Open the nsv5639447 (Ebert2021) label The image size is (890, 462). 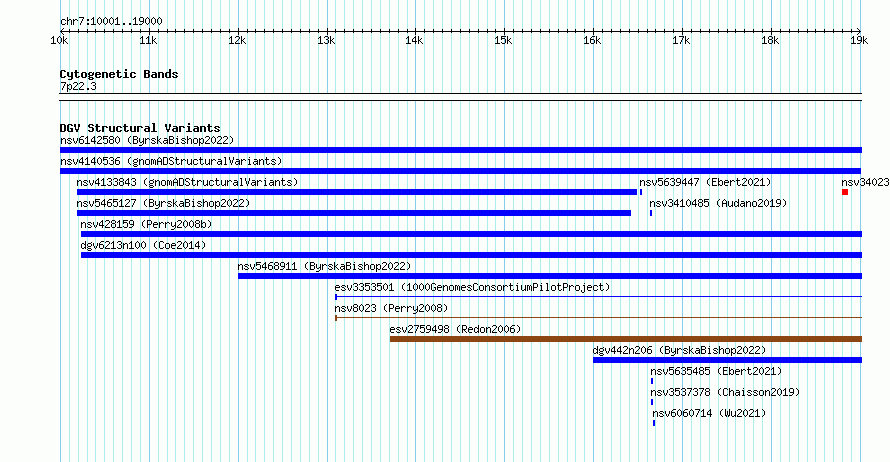[x=706, y=182]
